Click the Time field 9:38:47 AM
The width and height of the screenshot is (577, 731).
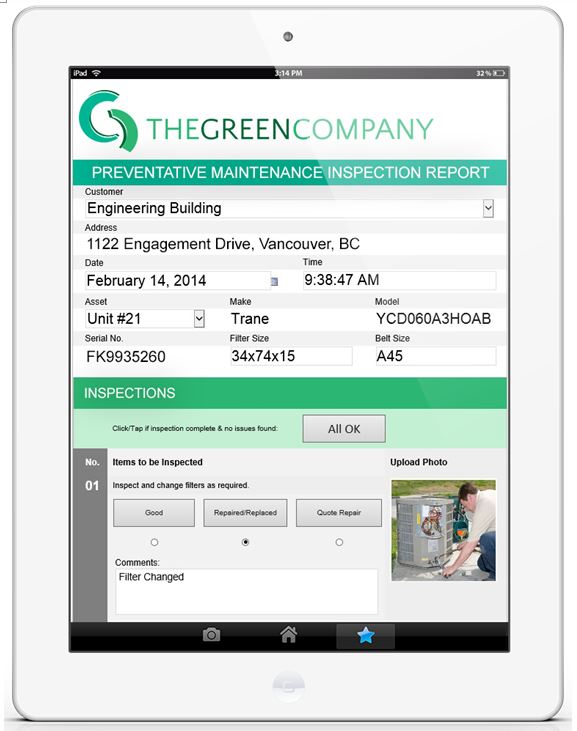[x=399, y=280]
